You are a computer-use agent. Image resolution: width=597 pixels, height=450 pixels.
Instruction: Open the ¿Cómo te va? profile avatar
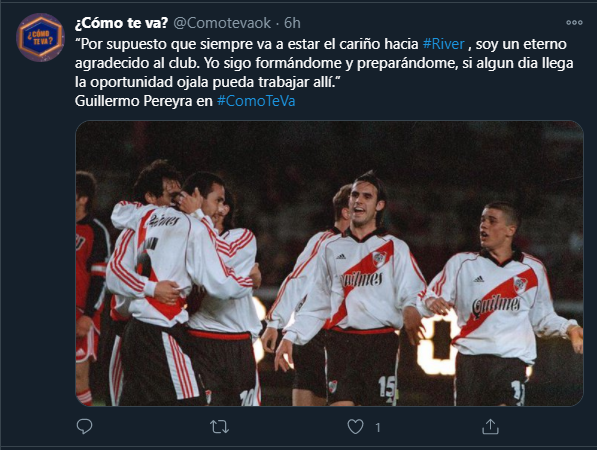pos(40,37)
